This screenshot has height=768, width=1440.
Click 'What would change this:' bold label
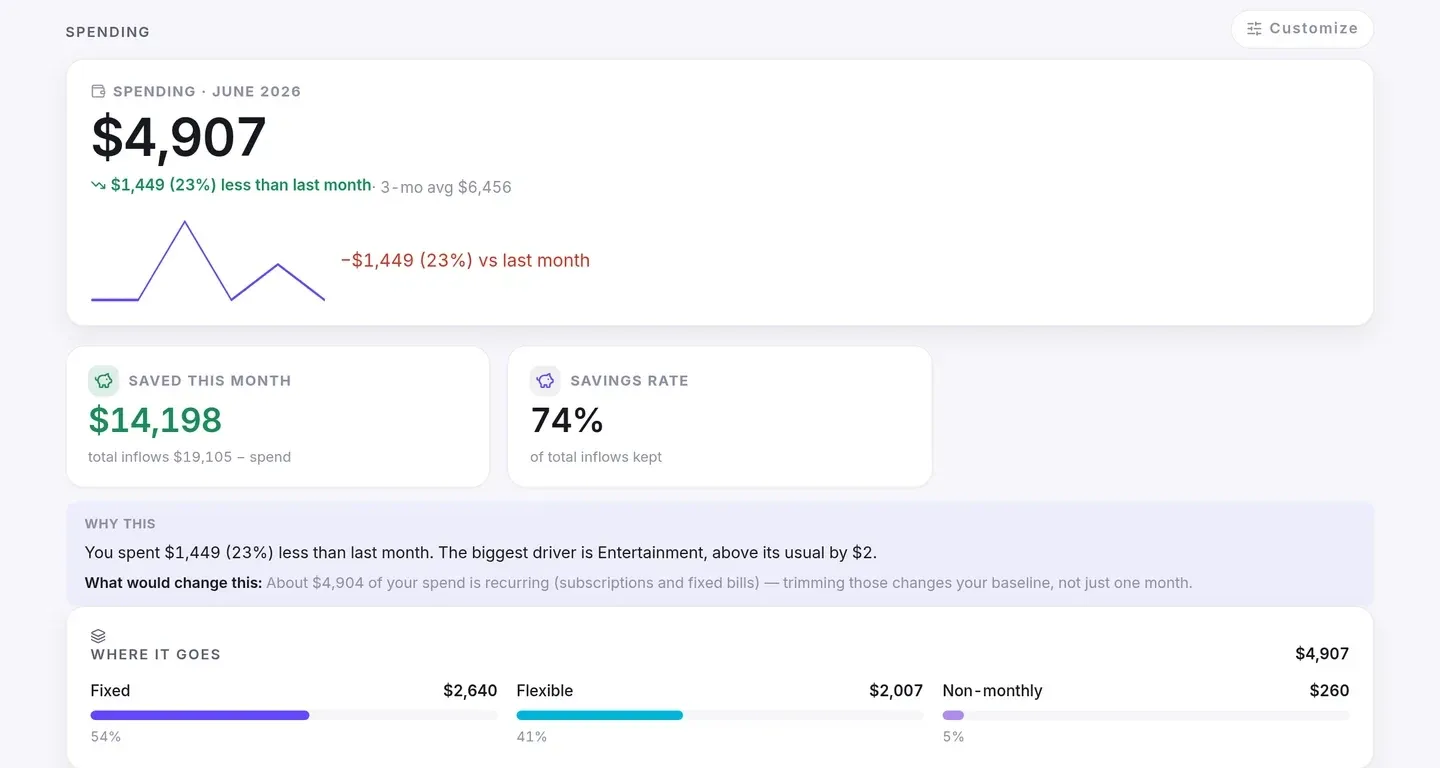[x=174, y=583]
